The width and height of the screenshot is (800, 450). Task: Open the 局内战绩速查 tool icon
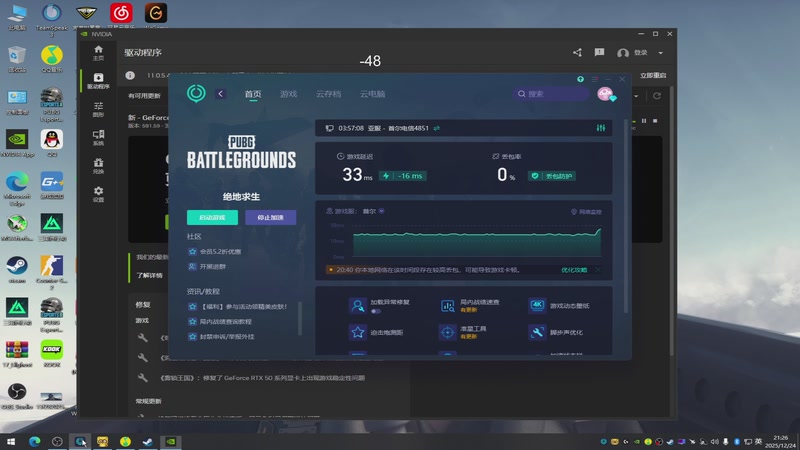click(447, 306)
